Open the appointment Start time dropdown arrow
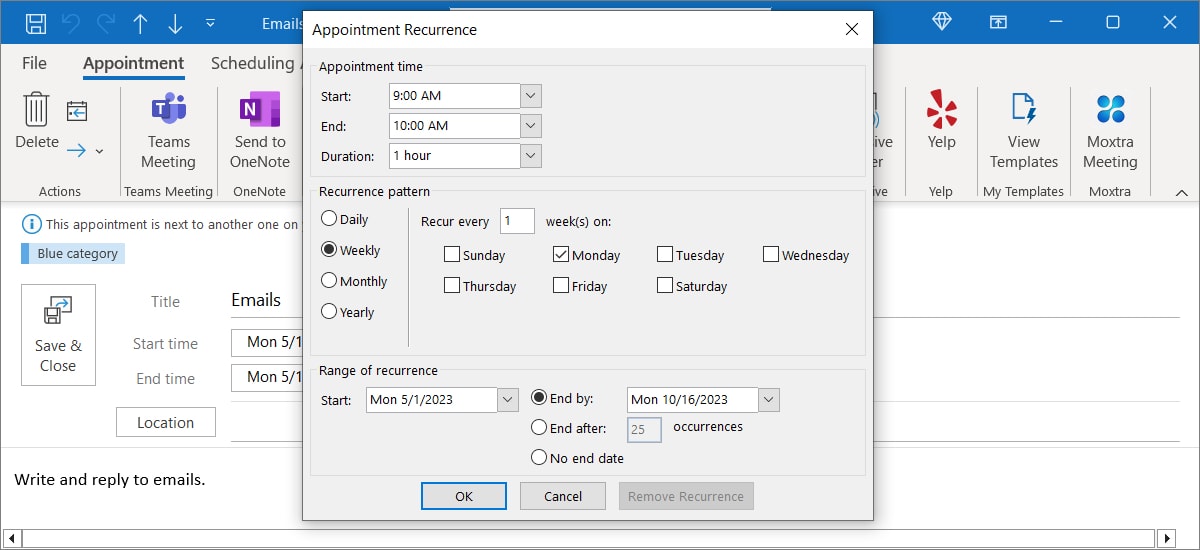This screenshot has height=550, width=1200. (x=531, y=96)
